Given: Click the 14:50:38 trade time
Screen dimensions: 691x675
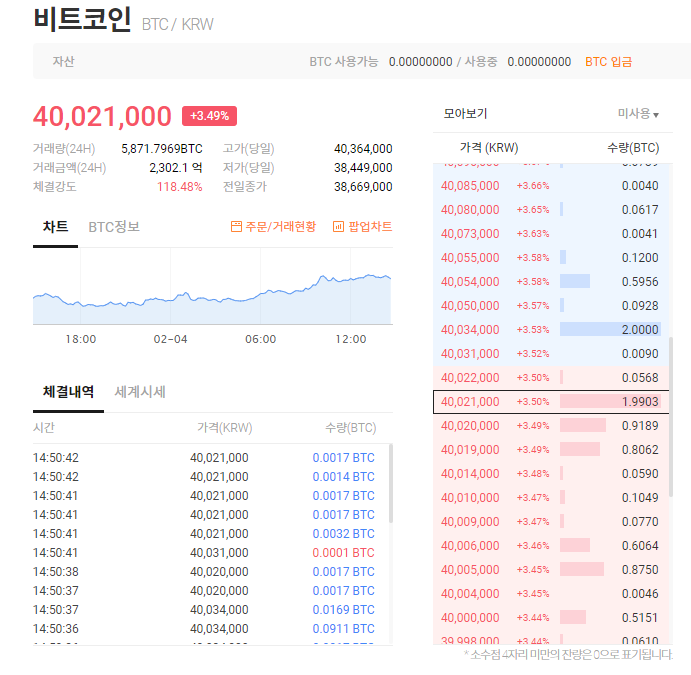Looking at the screenshot, I should click(56, 571).
